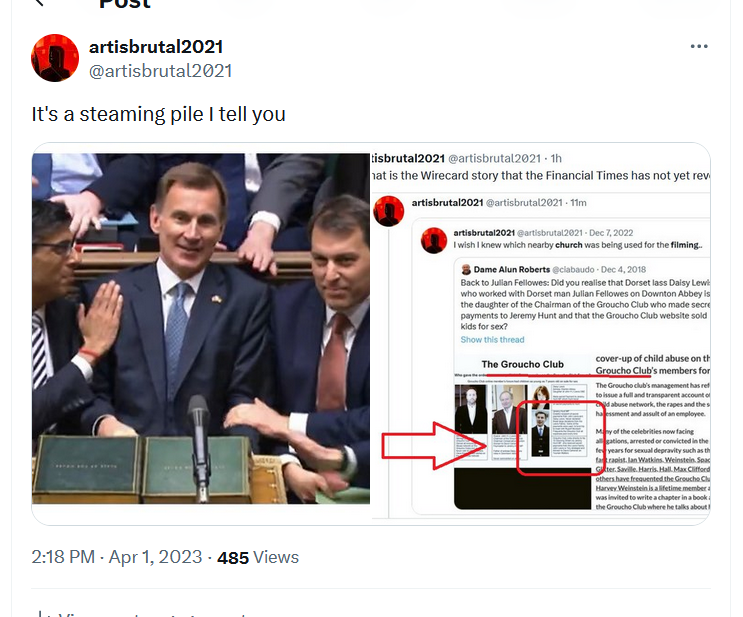This screenshot has height=617, width=743.
Task: Click the 2:18 PM · Apr 1, 2023 timestamp
Action: pyautogui.click(x=117, y=557)
